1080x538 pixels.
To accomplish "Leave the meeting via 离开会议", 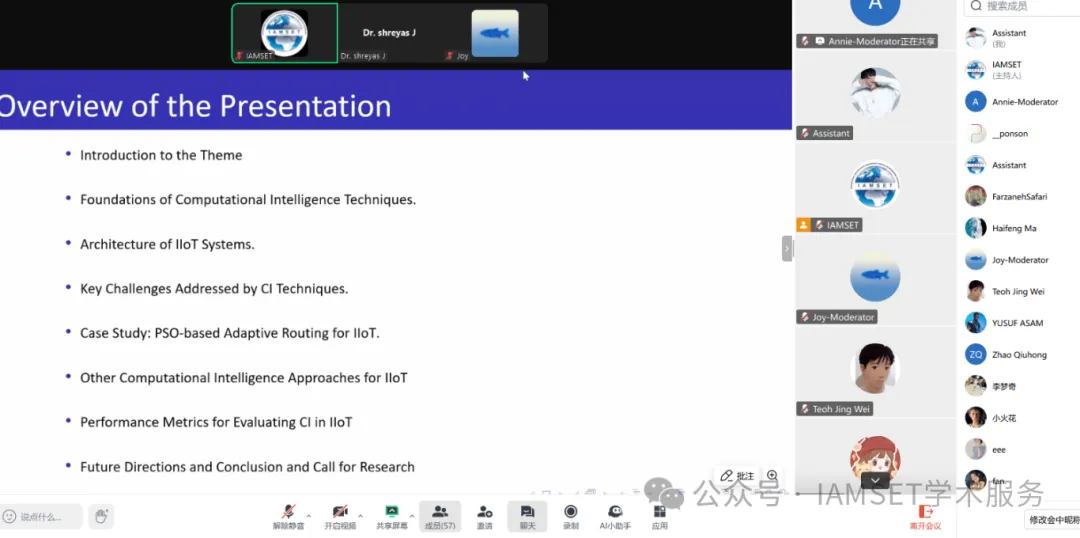I will 925,517.
